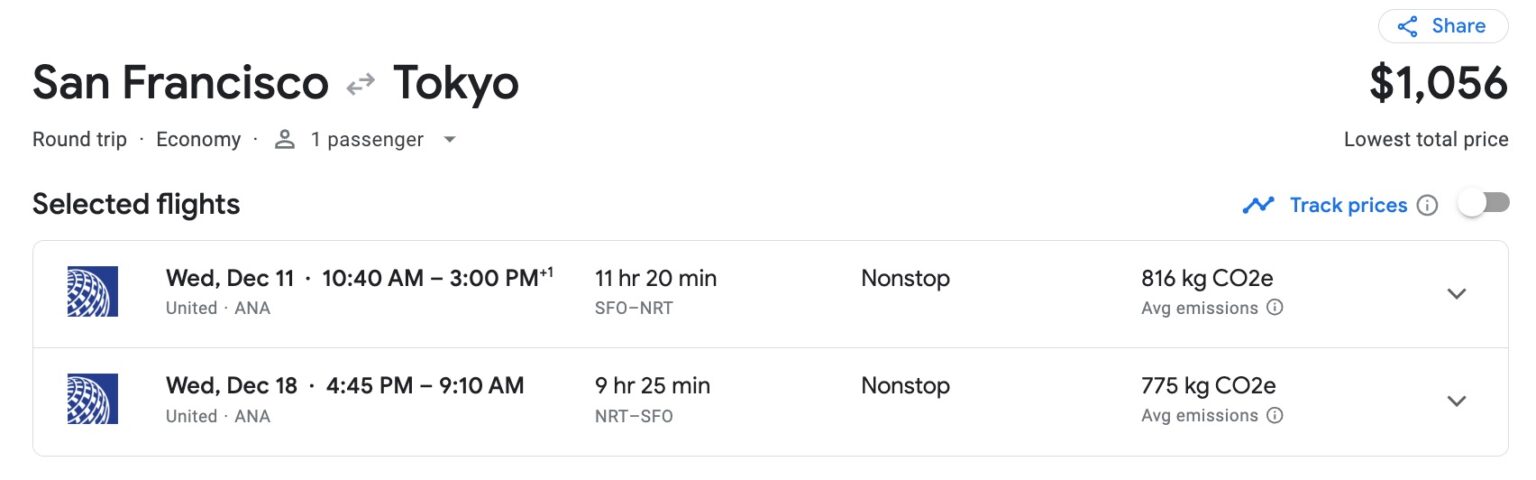Click the Share button
1536x480 pixels.
tap(1442, 26)
